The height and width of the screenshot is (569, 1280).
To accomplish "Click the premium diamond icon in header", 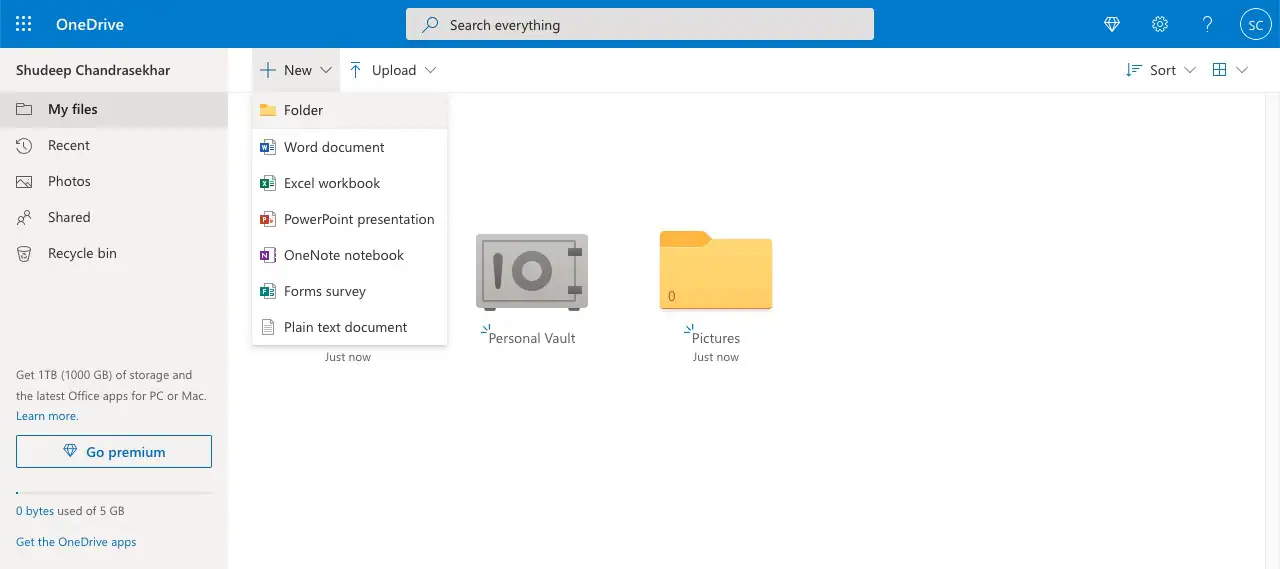I will coord(1112,24).
